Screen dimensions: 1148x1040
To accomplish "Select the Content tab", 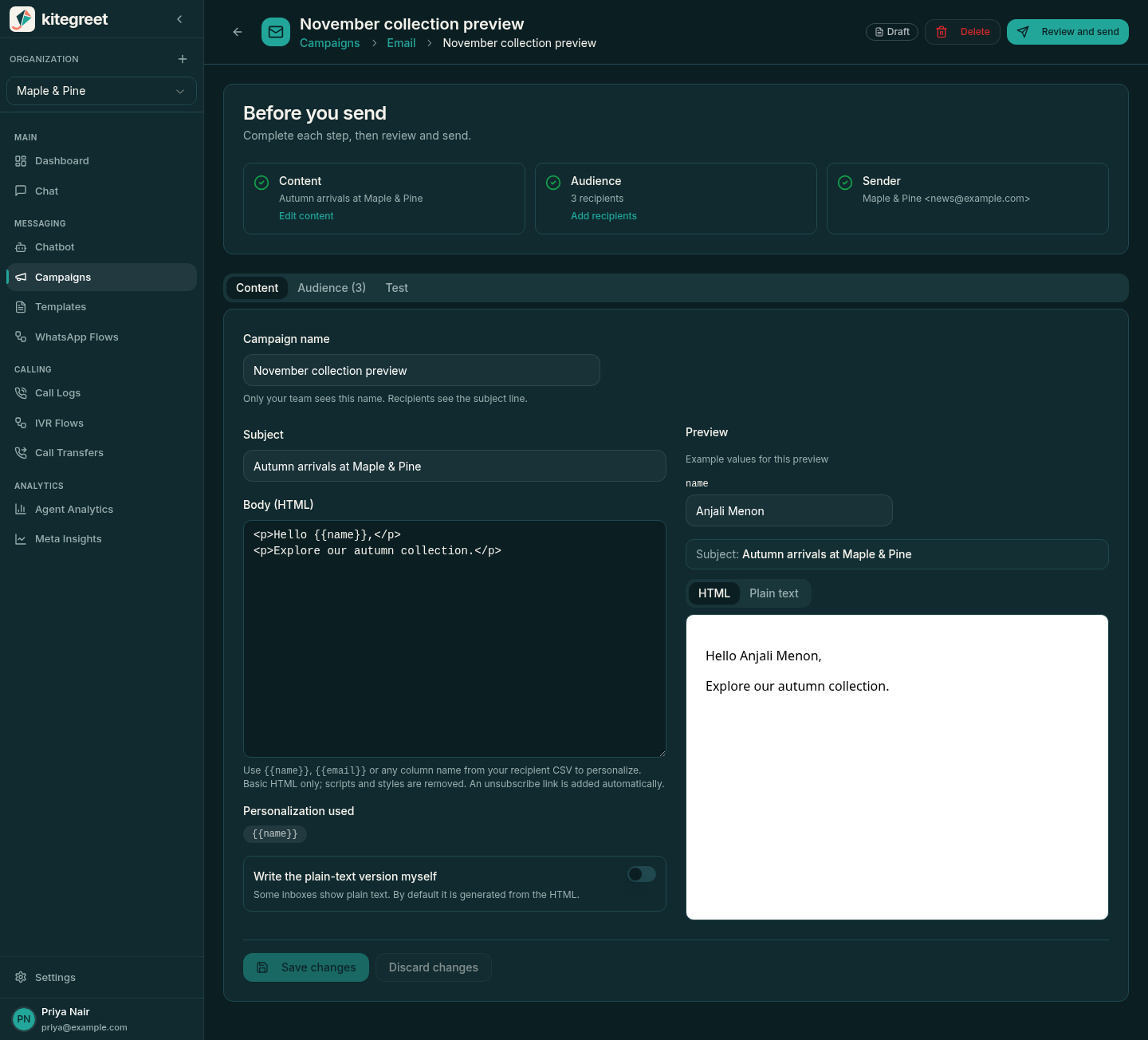I will tap(257, 288).
